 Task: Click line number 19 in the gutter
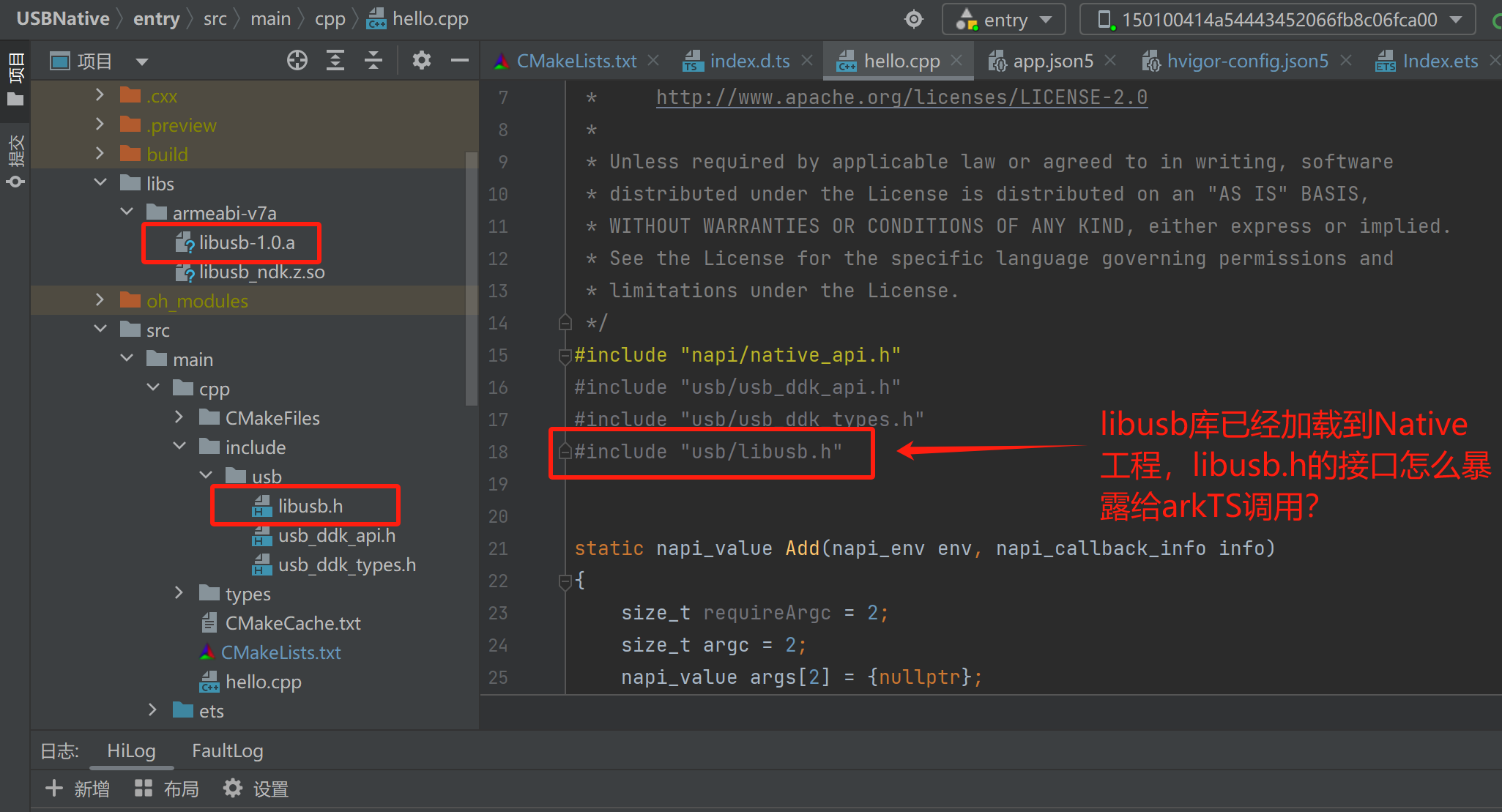[498, 484]
